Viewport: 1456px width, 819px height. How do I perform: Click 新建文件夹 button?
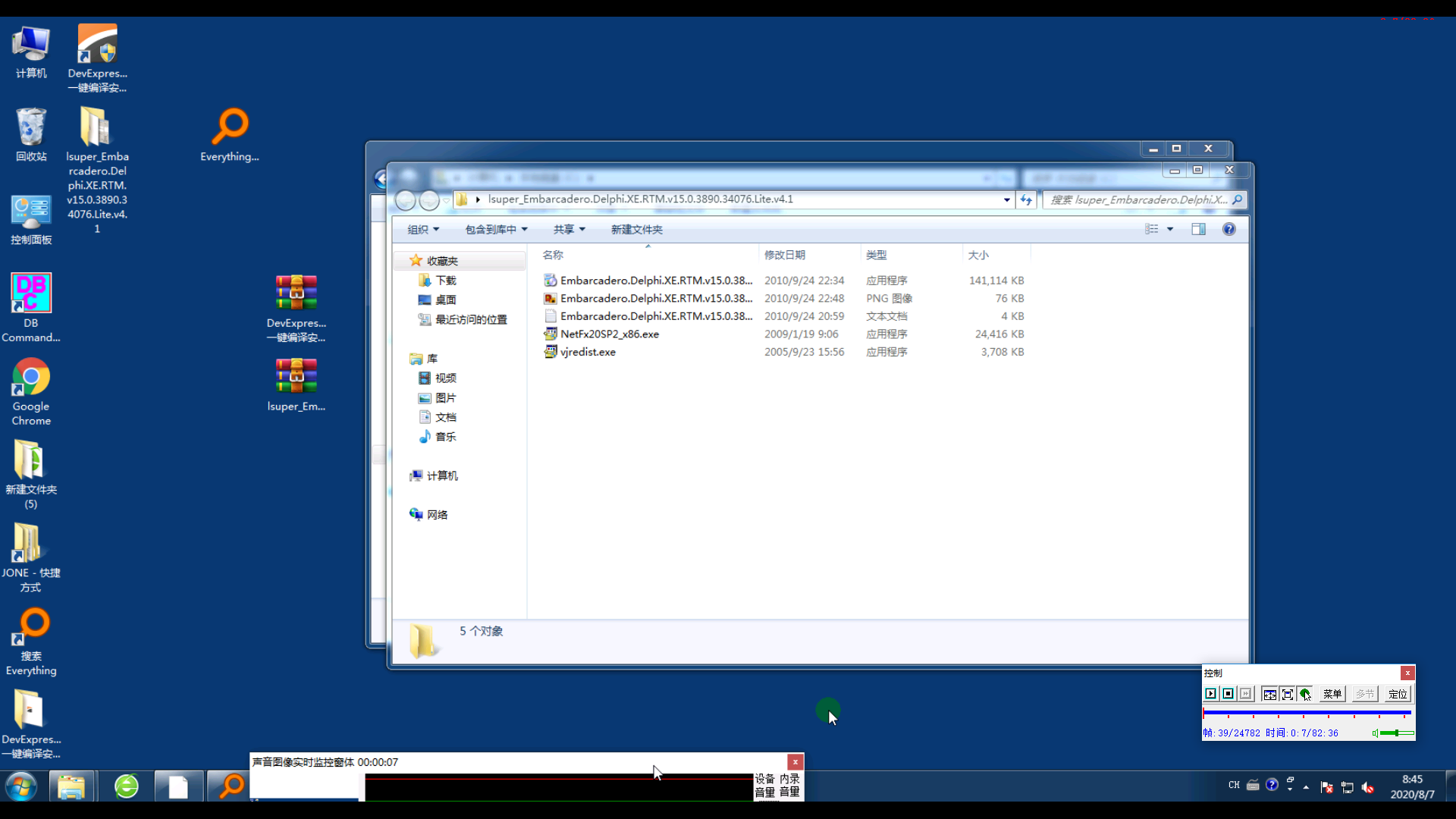637,229
